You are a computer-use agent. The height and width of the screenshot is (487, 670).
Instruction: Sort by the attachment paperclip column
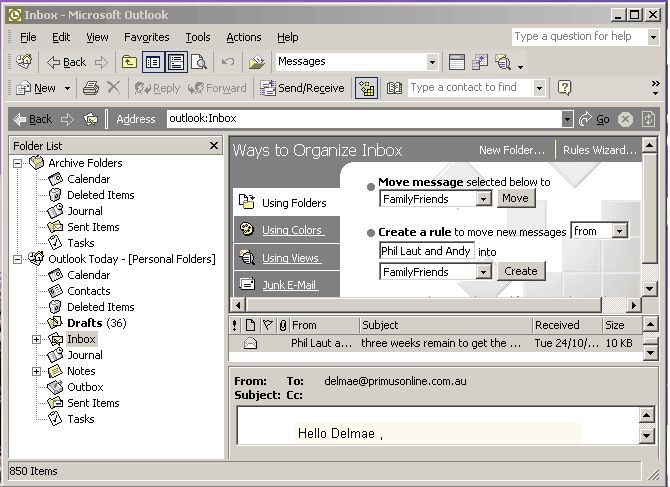click(282, 326)
